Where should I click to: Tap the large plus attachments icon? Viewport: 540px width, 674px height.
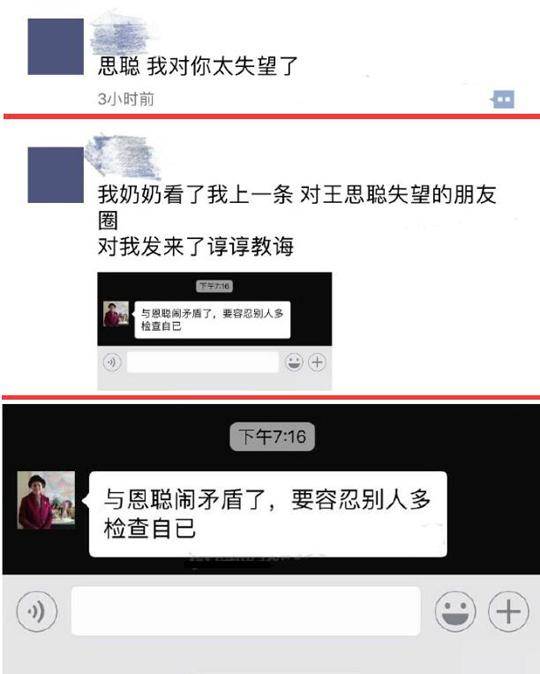pos(509,611)
